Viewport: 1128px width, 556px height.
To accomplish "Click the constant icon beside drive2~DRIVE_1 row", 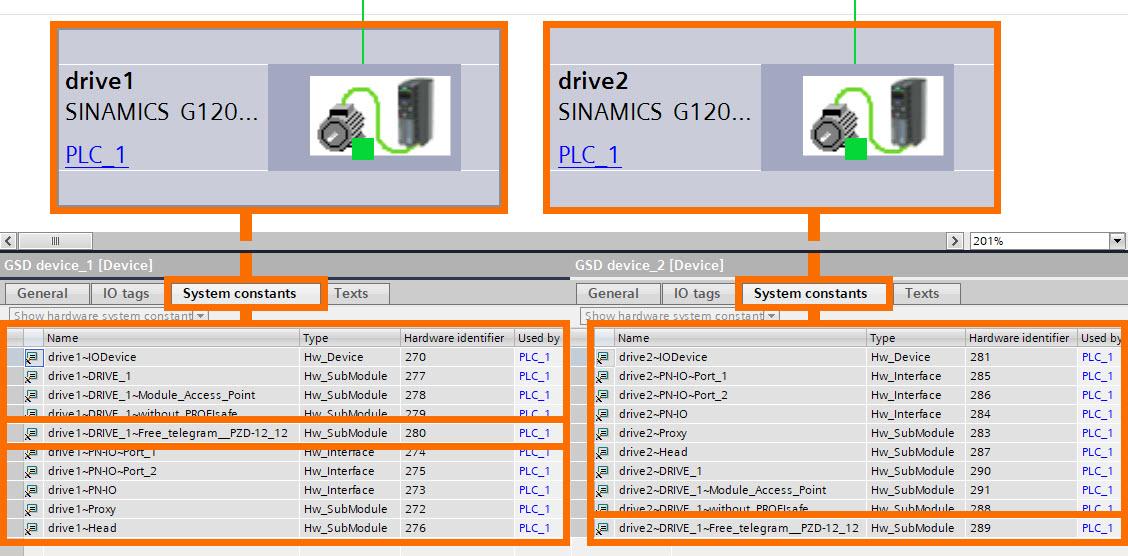I will tap(604, 472).
